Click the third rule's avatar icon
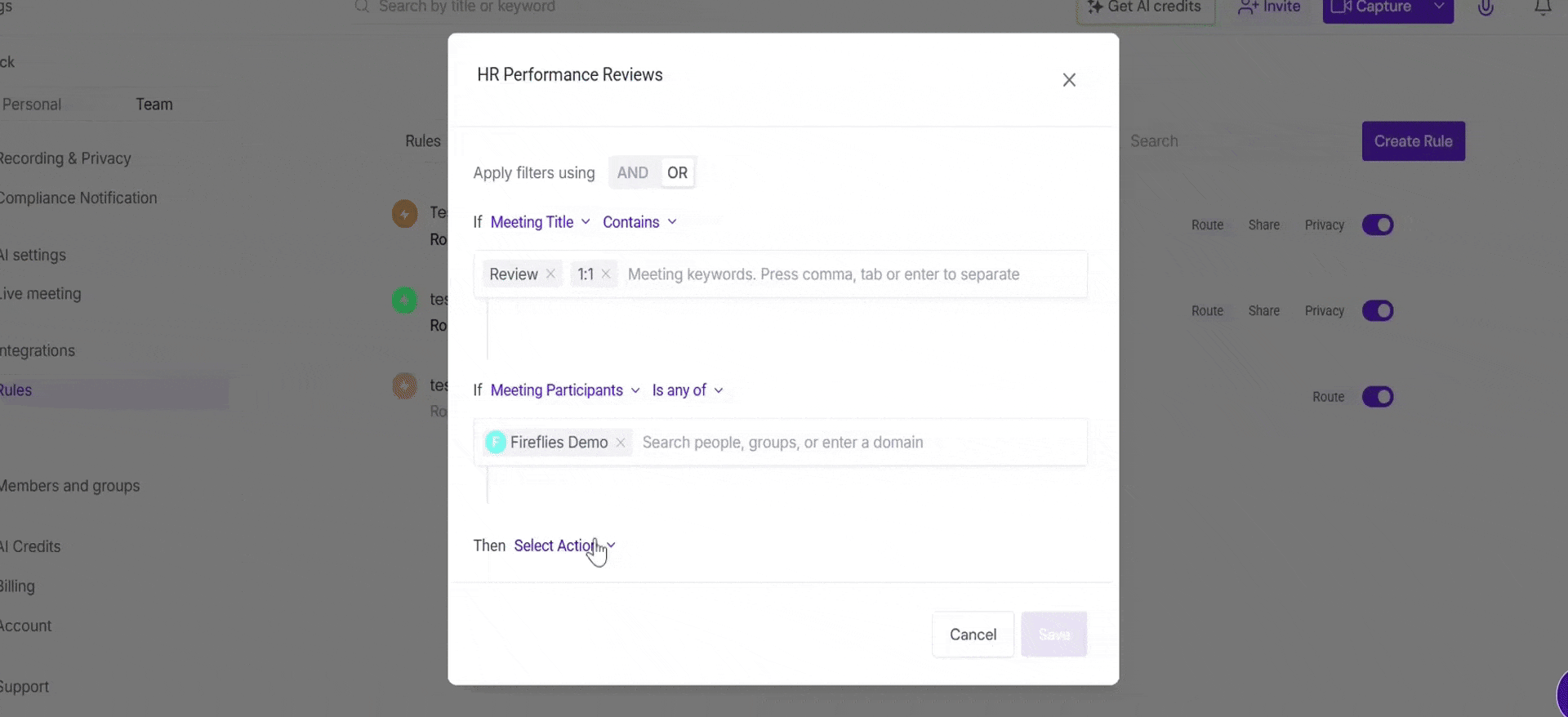Image resolution: width=1568 pixels, height=717 pixels. click(404, 385)
